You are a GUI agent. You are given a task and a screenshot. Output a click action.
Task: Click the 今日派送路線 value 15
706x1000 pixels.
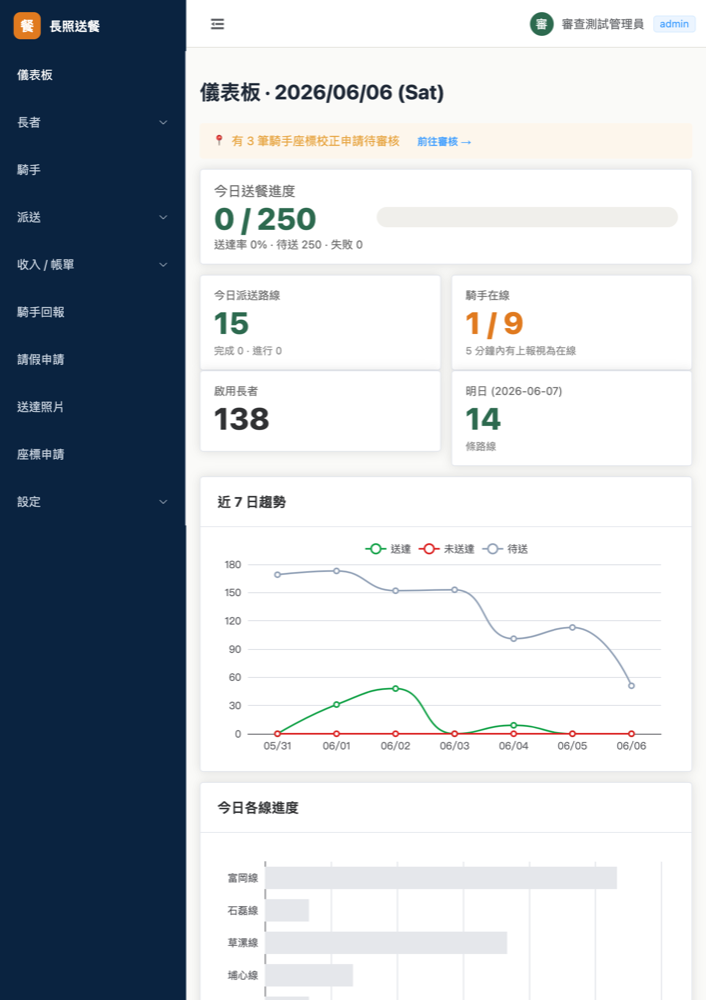pos(232,323)
